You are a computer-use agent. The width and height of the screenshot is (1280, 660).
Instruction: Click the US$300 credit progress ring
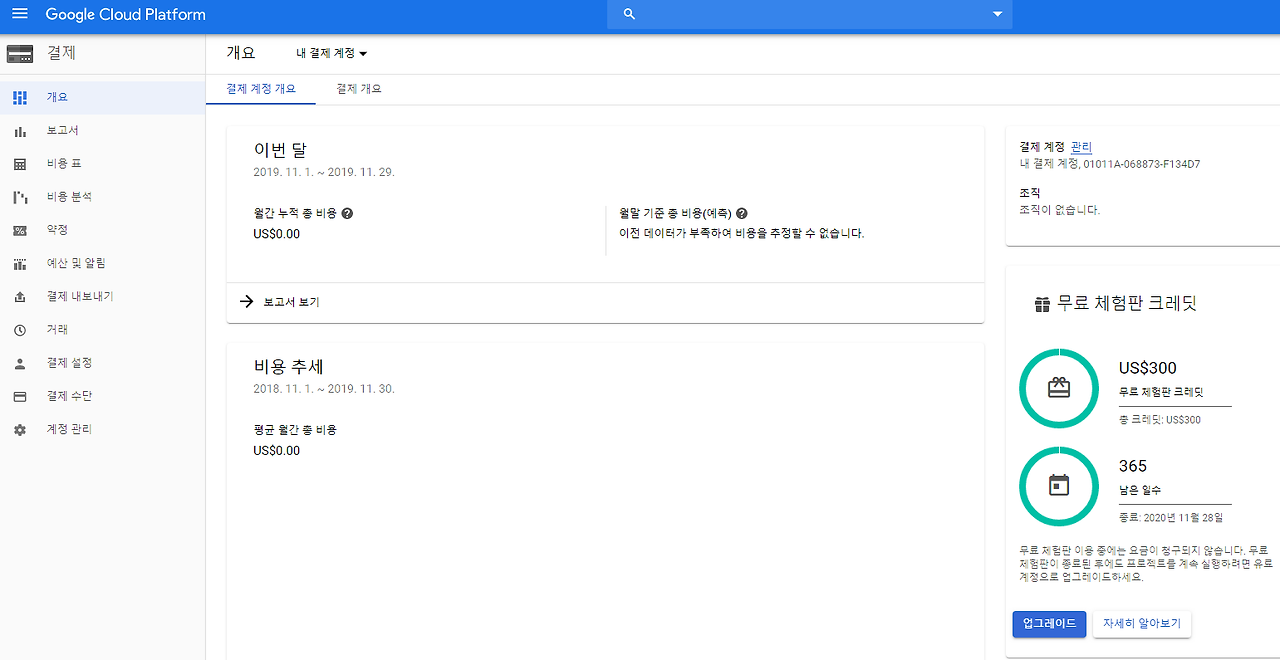click(1059, 389)
